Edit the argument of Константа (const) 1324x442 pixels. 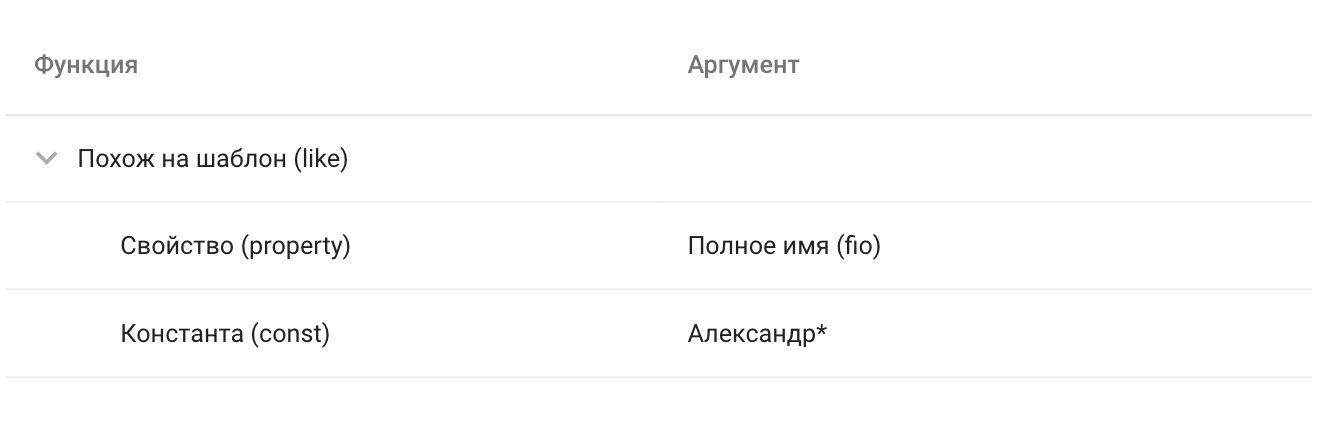(x=757, y=333)
